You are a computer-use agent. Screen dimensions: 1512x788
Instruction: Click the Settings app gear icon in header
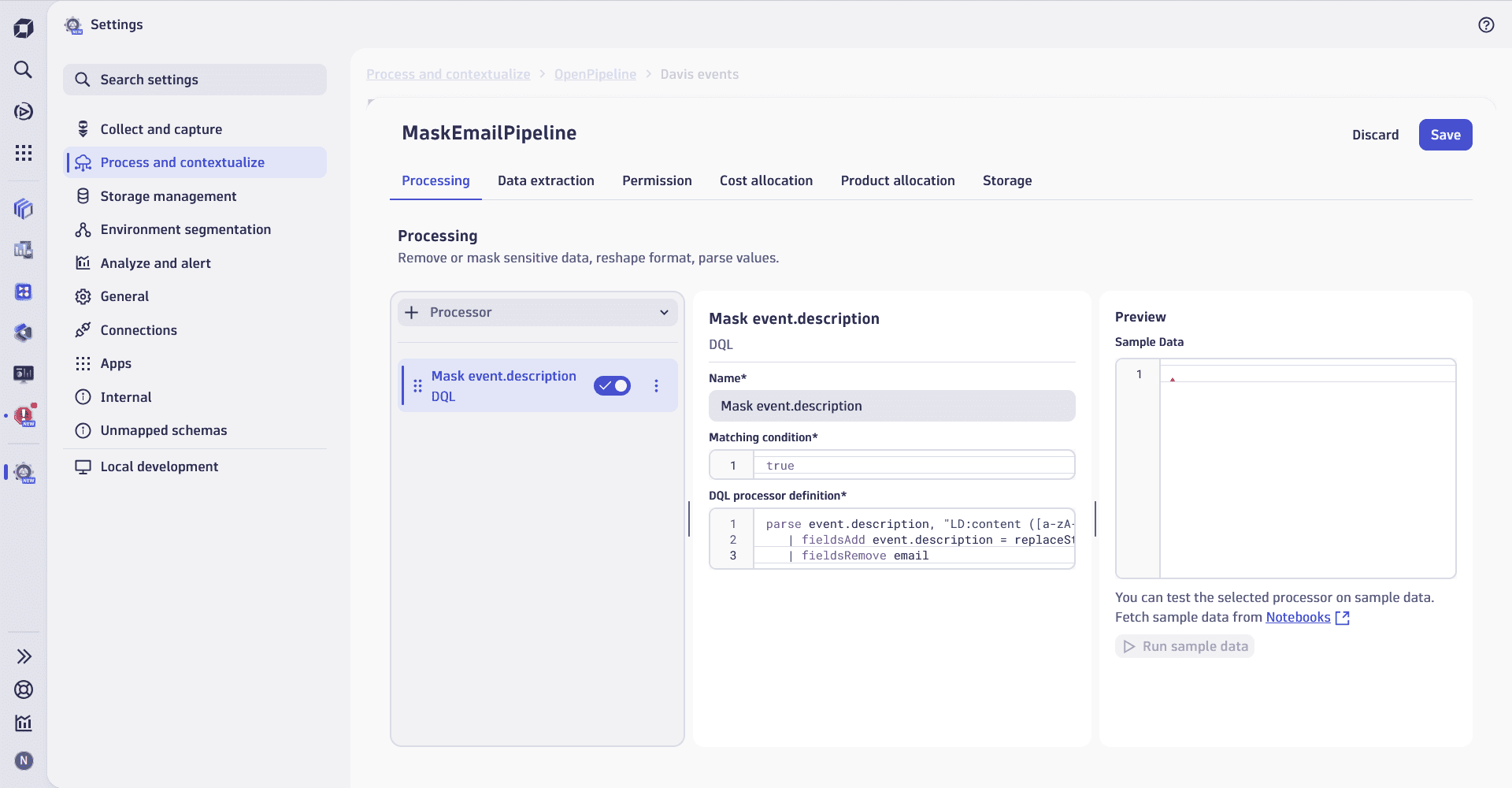click(73, 25)
